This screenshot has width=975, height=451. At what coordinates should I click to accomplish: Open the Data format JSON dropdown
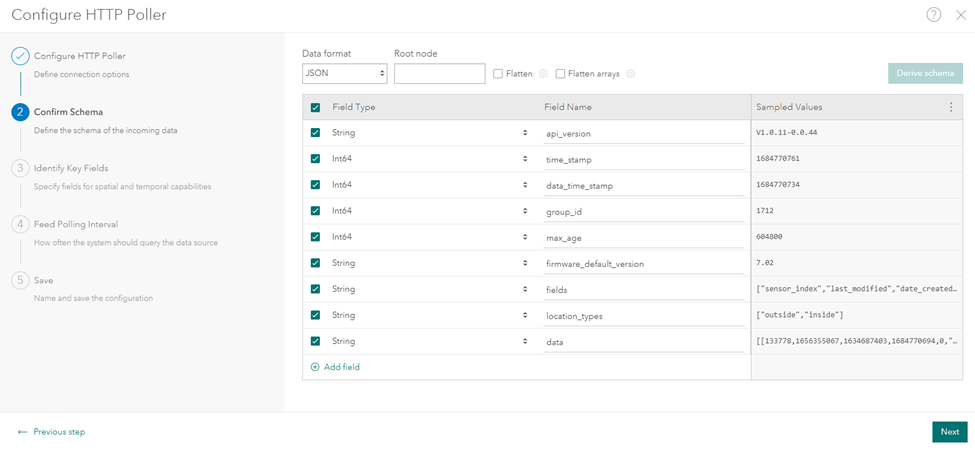coord(344,73)
